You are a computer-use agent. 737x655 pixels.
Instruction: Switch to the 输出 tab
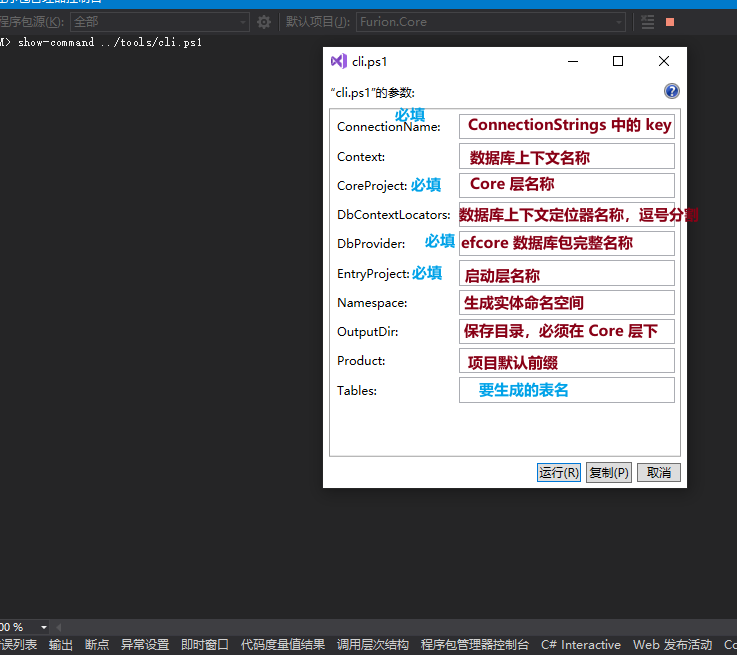click(61, 645)
